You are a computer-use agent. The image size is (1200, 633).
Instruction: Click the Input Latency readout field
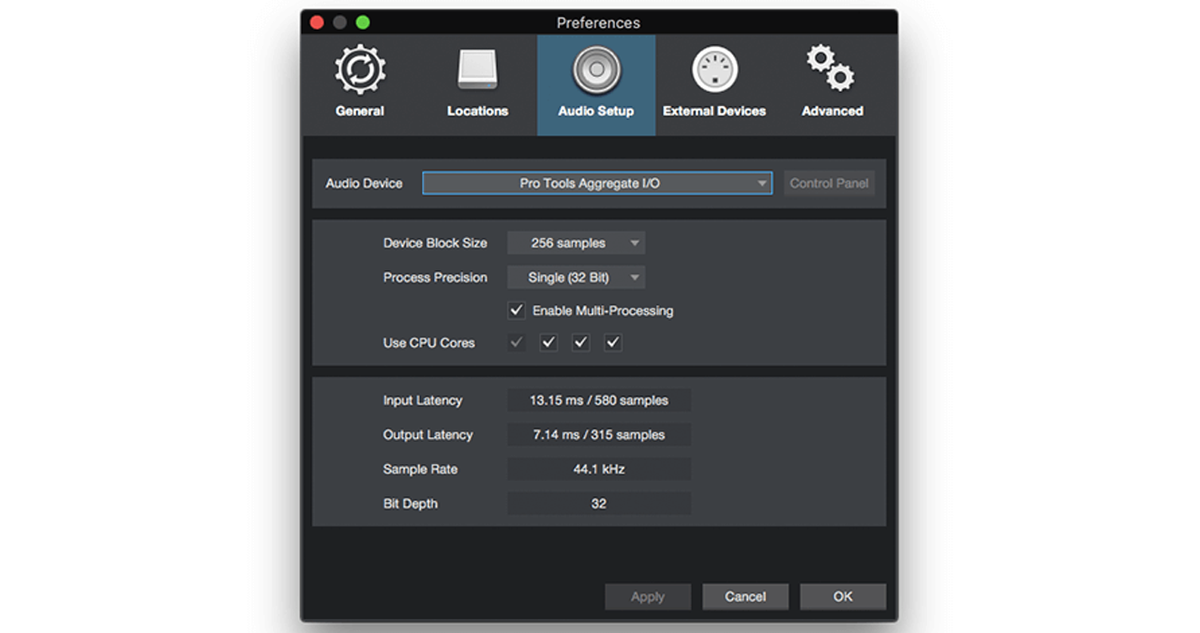pyautogui.click(x=598, y=400)
